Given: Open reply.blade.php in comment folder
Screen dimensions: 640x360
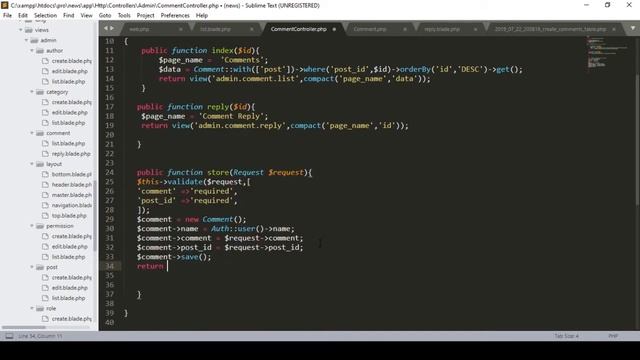Looking at the screenshot, I should coord(71,154).
